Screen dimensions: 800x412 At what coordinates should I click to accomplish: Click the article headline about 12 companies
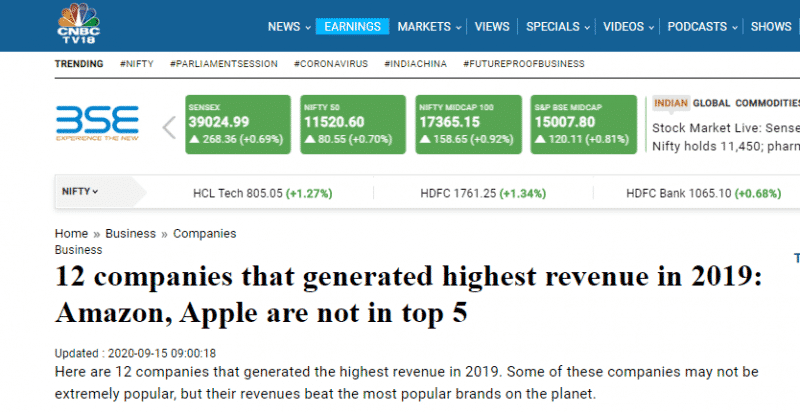(x=408, y=294)
